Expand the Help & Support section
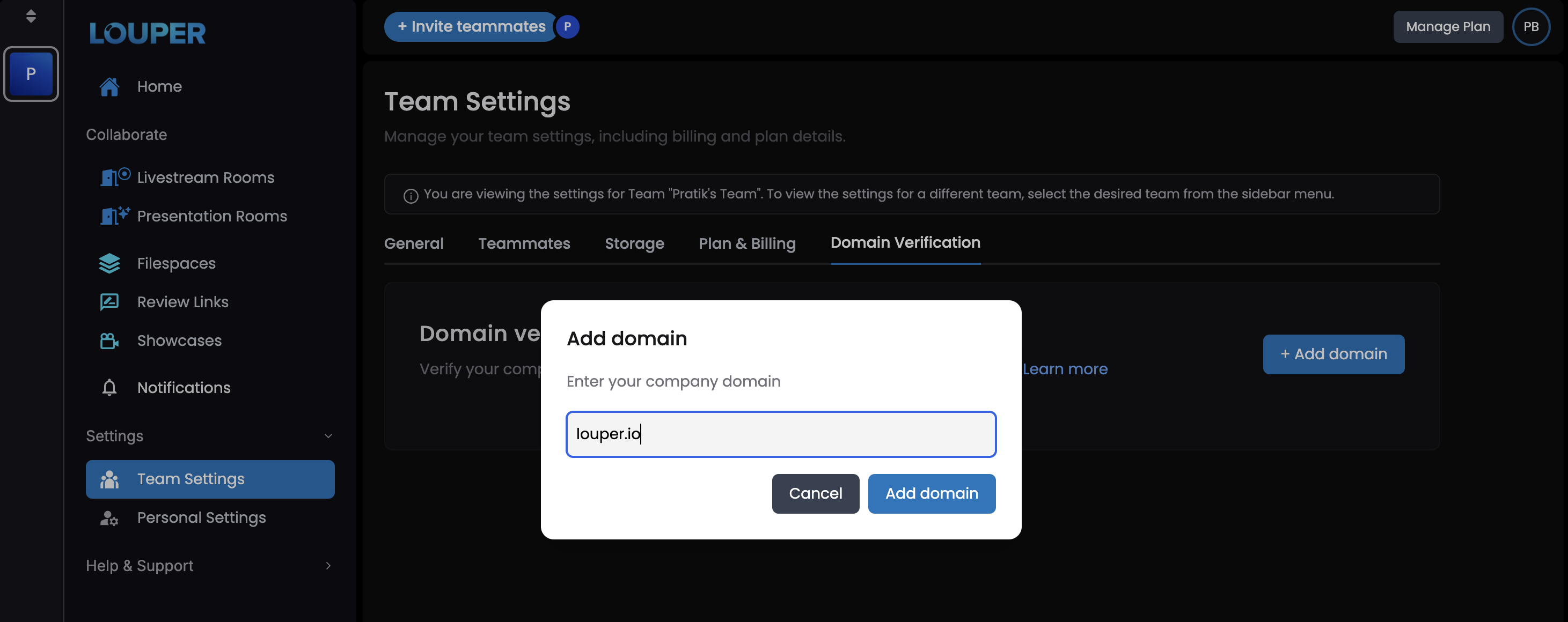 tap(328, 566)
